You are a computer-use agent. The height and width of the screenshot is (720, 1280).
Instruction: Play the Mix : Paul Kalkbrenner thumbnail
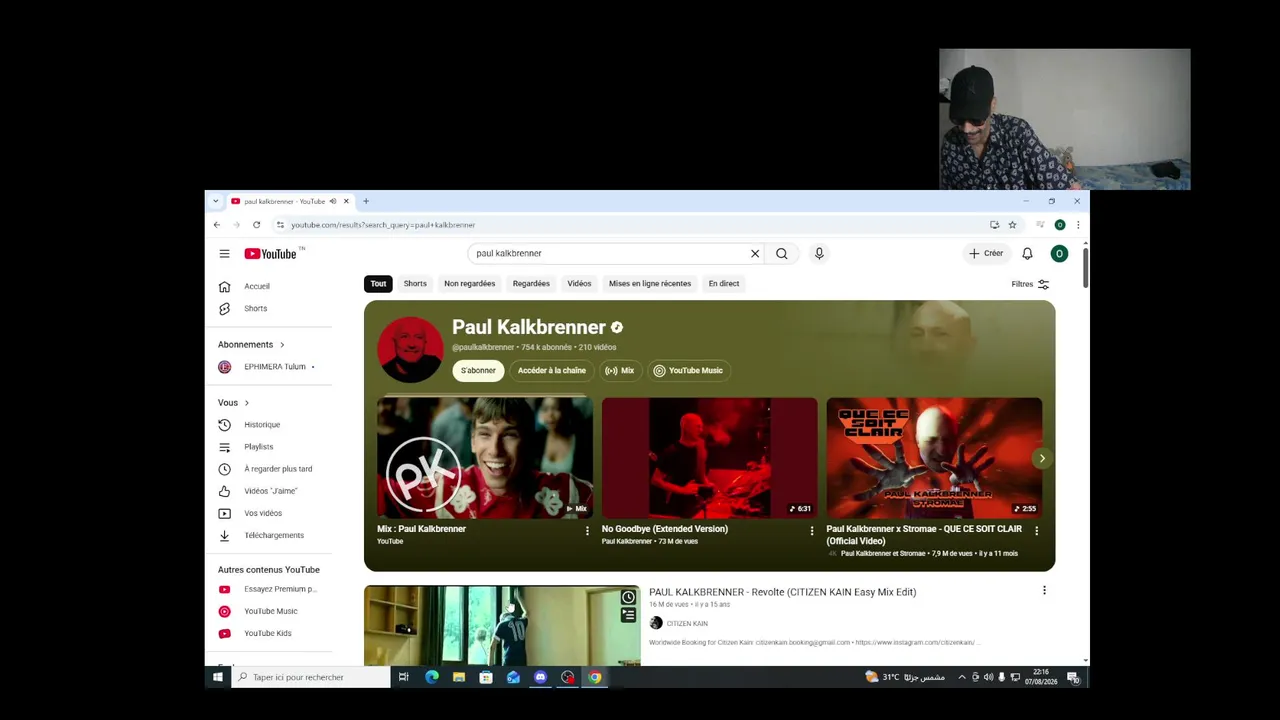[485, 458]
